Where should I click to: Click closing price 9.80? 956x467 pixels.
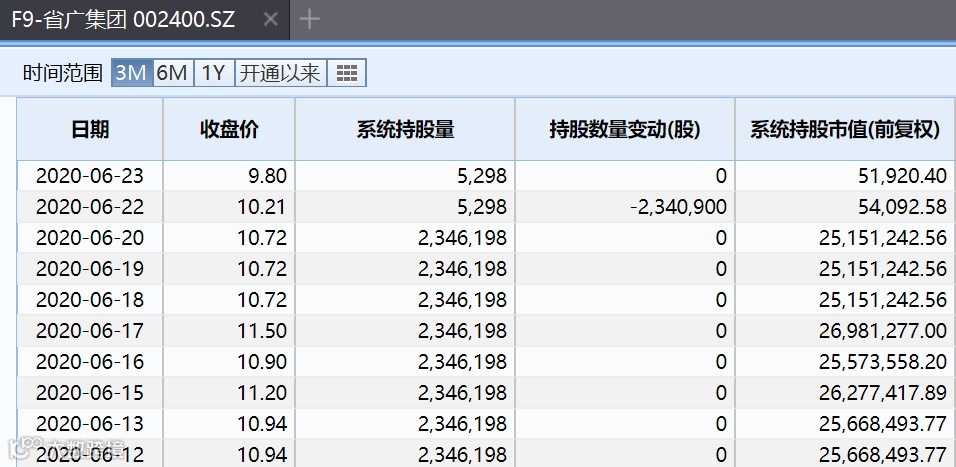pos(268,176)
